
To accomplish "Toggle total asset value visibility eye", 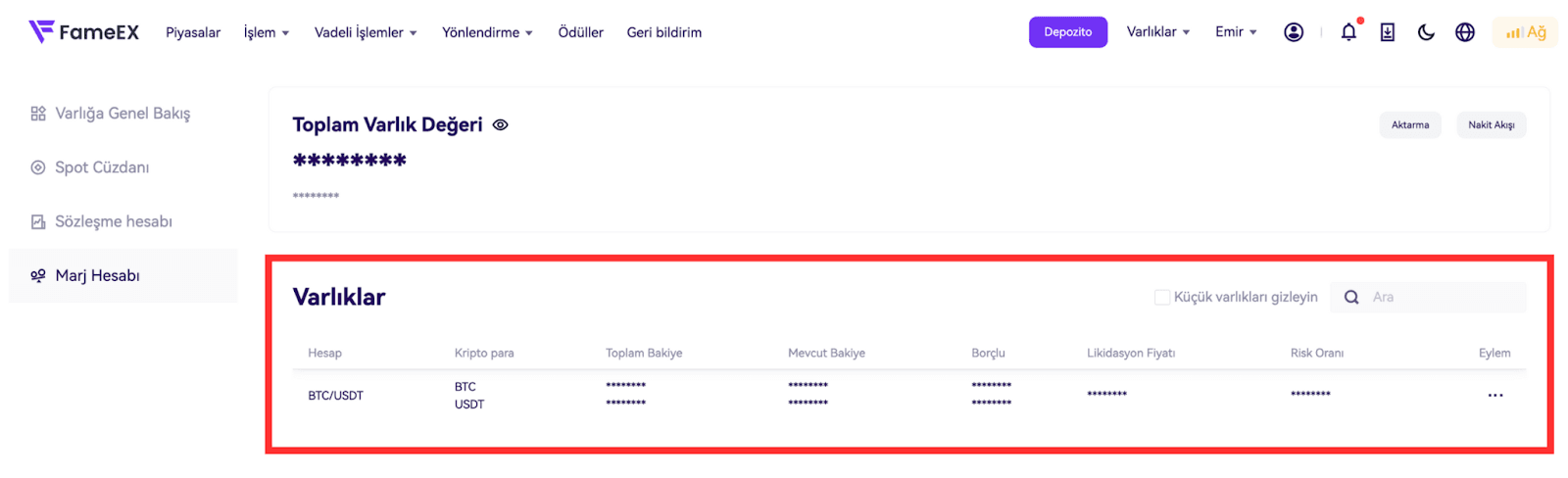I will [x=500, y=125].
